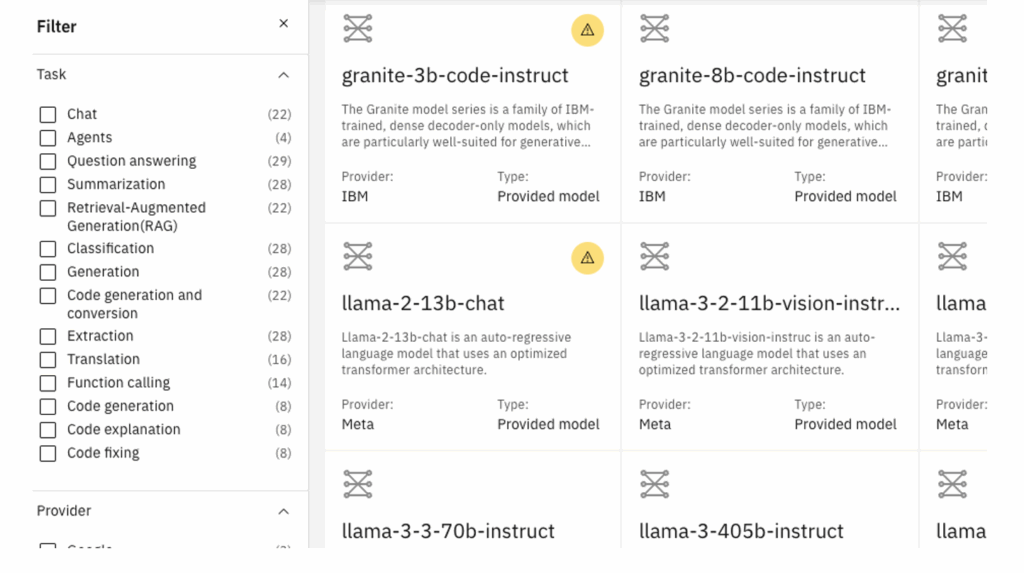This screenshot has height=573, width=1024.
Task: Check the Chat task filter
Action: coord(48,114)
